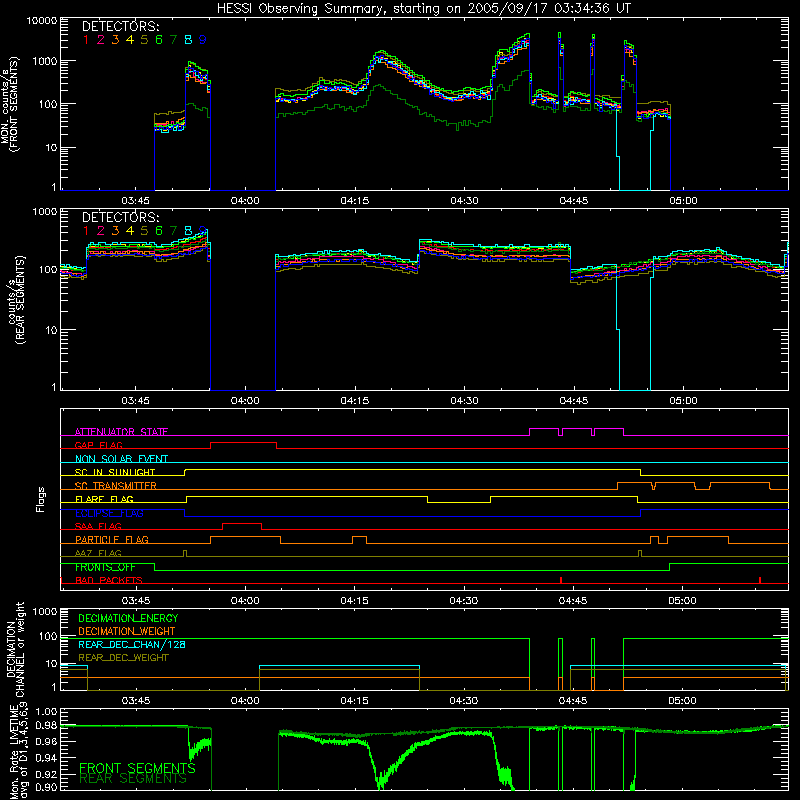
Task: Click the GAP_FLAG label
Action: tap(98, 445)
